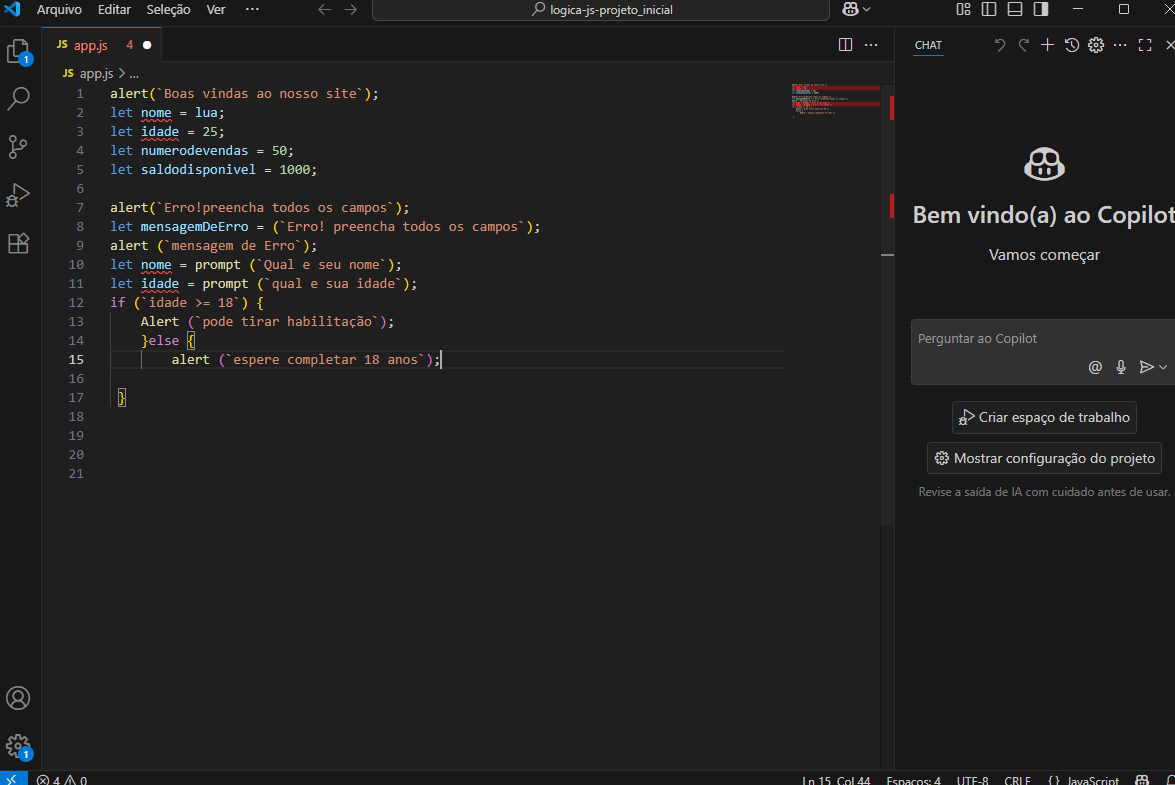Open the Copilot icon in title bar
Viewport: 1175px width, 785px height.
coord(851,9)
